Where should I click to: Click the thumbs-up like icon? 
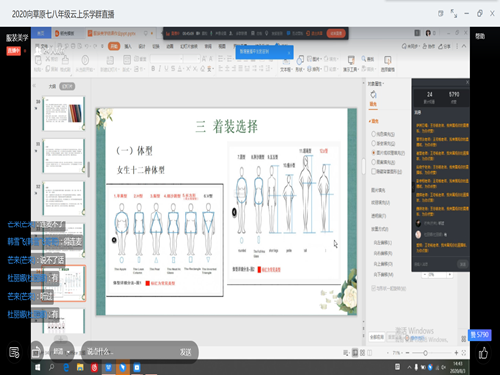(483, 353)
